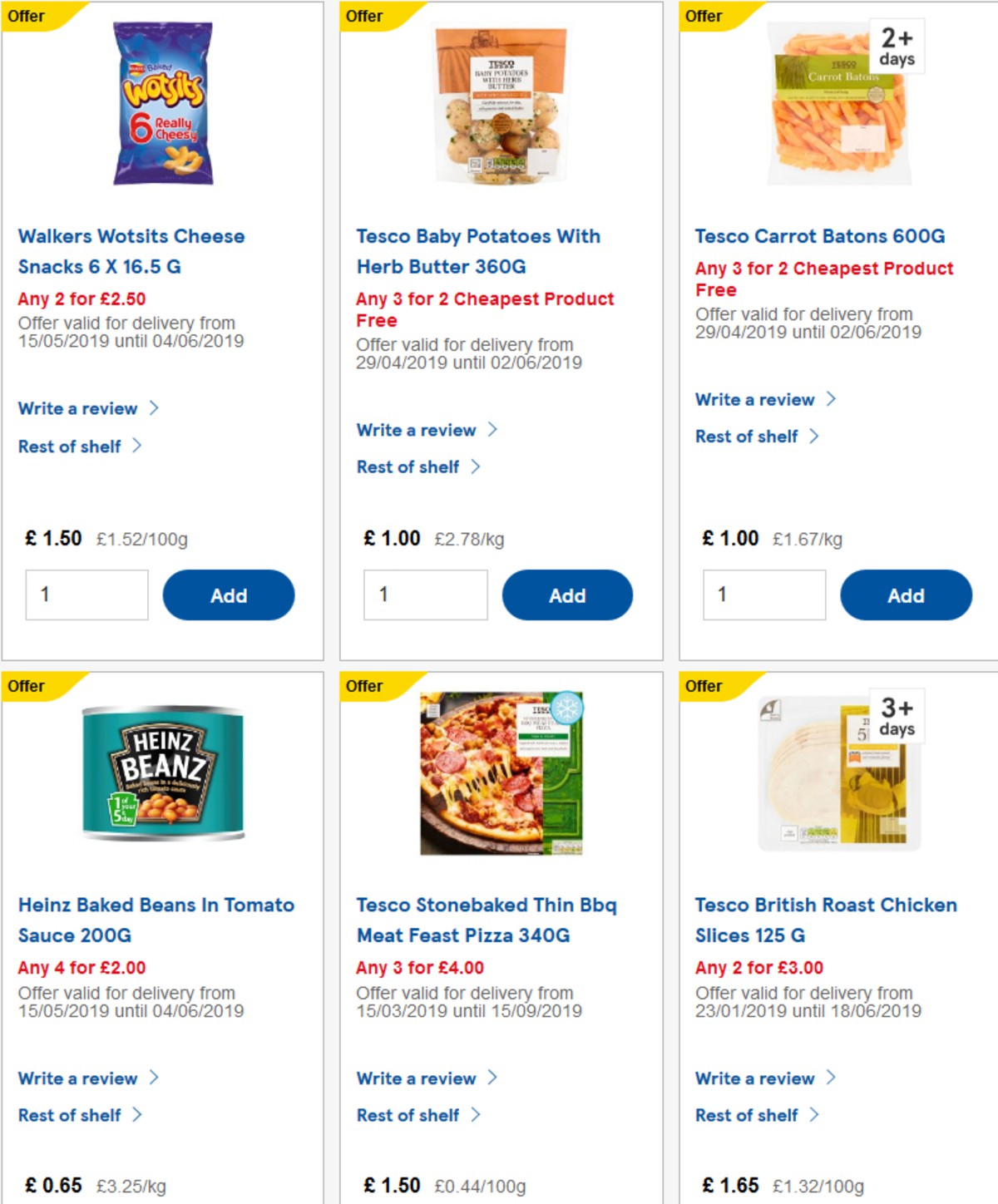Screen dimensions: 998x1204
Task: Expand Rest of shelf under Heinz Baked Beans
Action: coord(72,1115)
